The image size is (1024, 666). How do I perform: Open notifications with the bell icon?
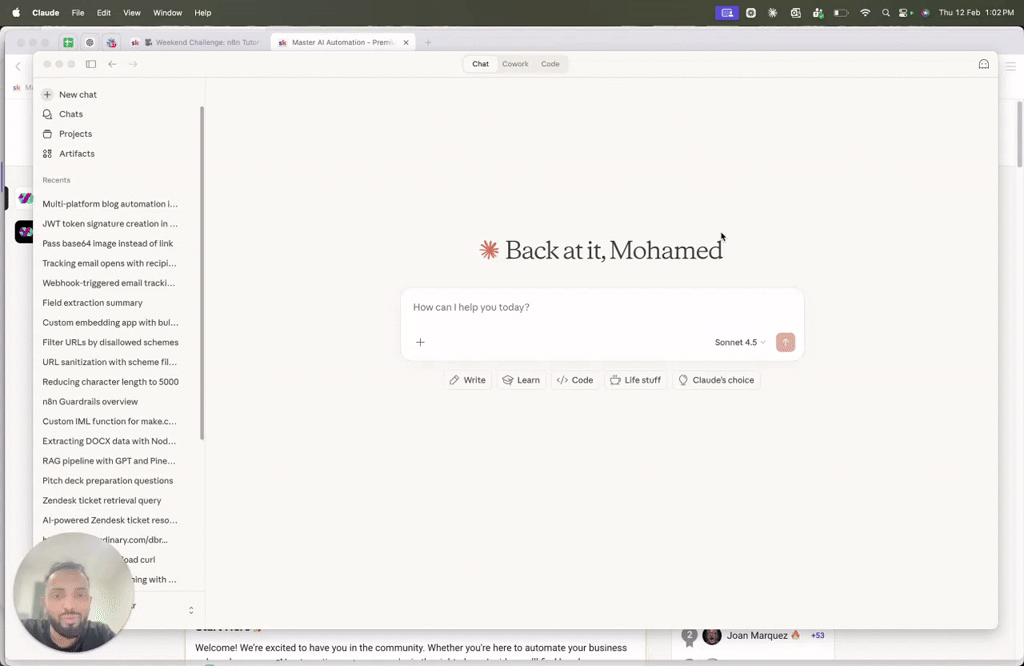tap(983, 63)
